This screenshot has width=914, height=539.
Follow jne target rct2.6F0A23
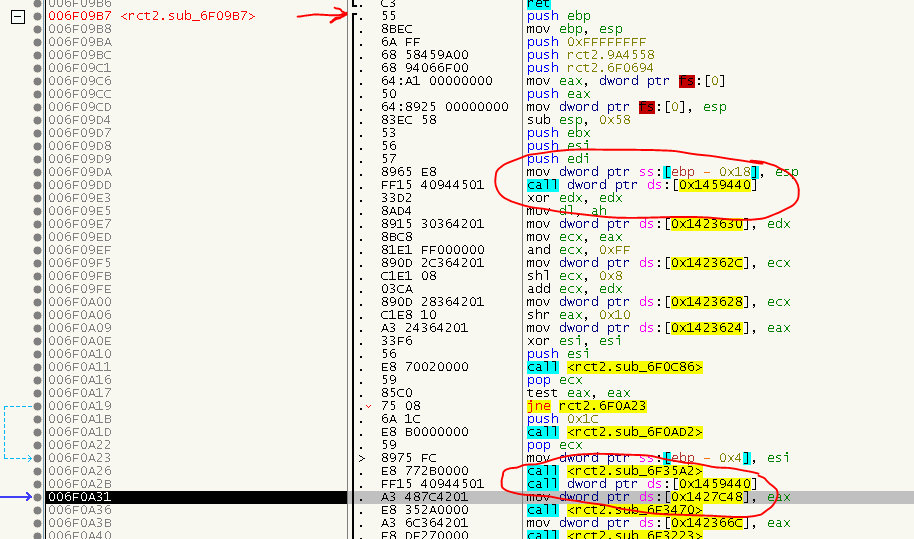(602, 406)
